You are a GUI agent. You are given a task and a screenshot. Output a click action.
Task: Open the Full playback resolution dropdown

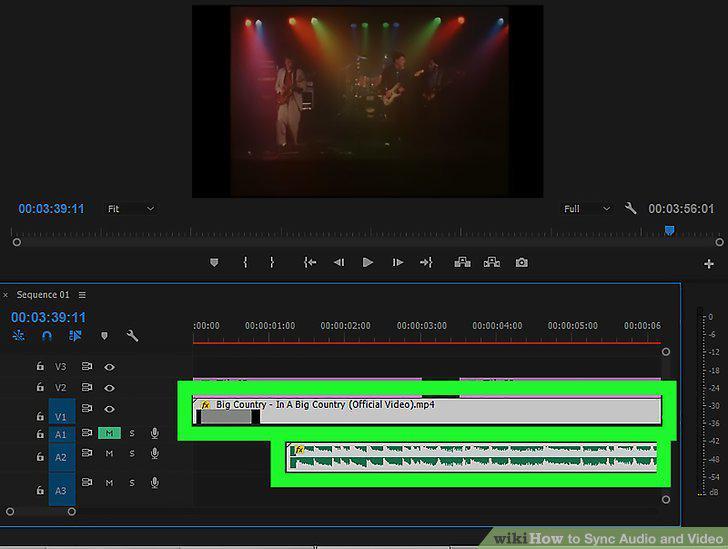point(586,209)
